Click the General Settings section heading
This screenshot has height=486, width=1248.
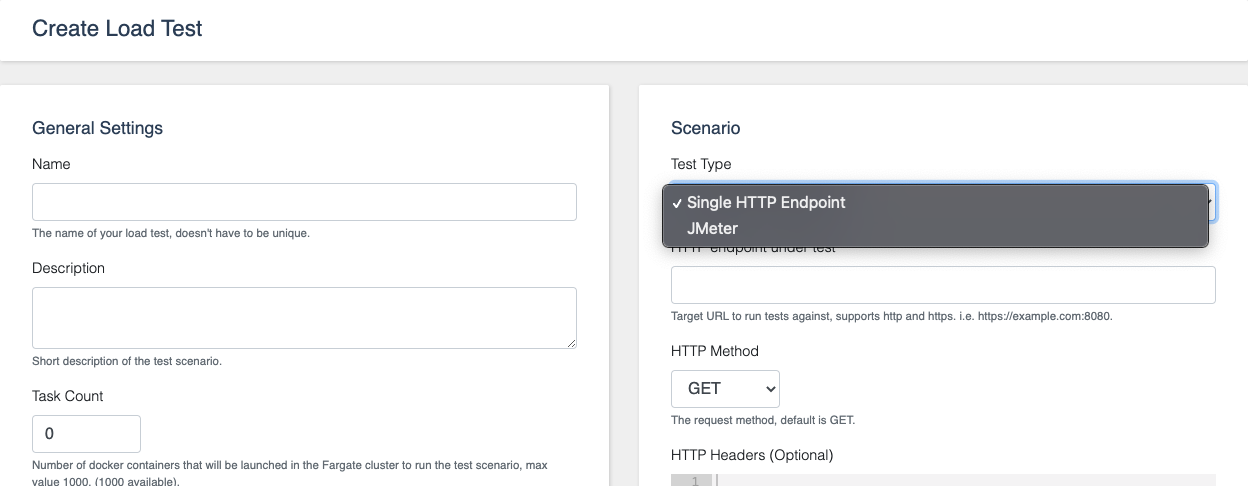(x=97, y=128)
